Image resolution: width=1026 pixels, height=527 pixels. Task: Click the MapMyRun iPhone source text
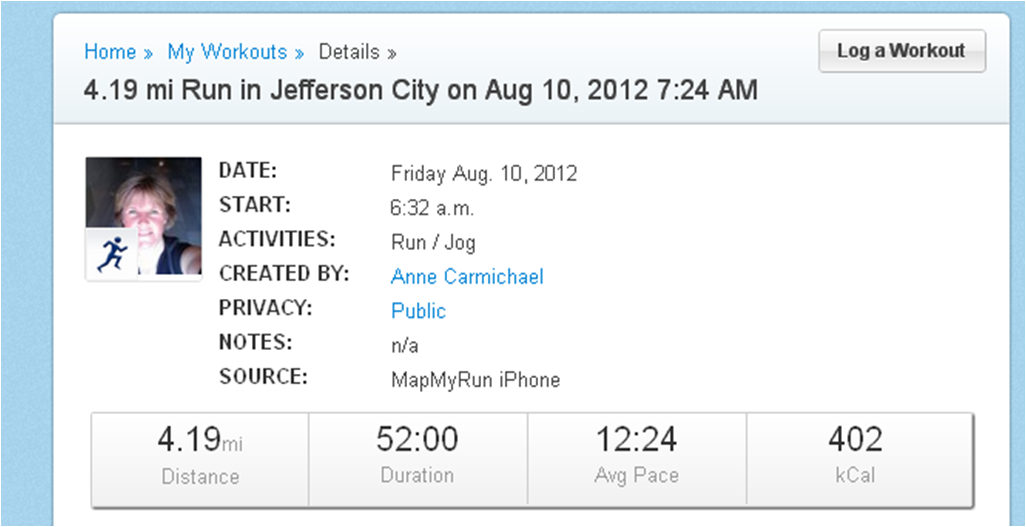point(475,380)
